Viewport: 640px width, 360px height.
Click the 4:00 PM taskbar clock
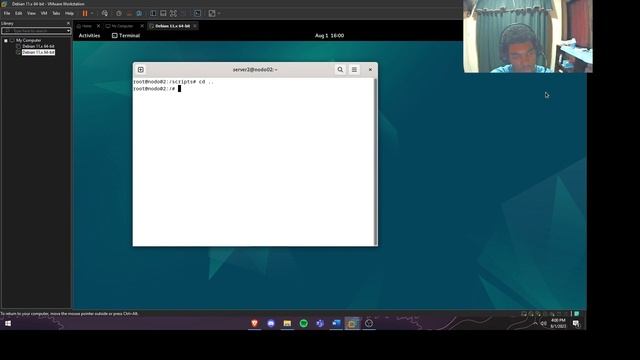point(558,323)
